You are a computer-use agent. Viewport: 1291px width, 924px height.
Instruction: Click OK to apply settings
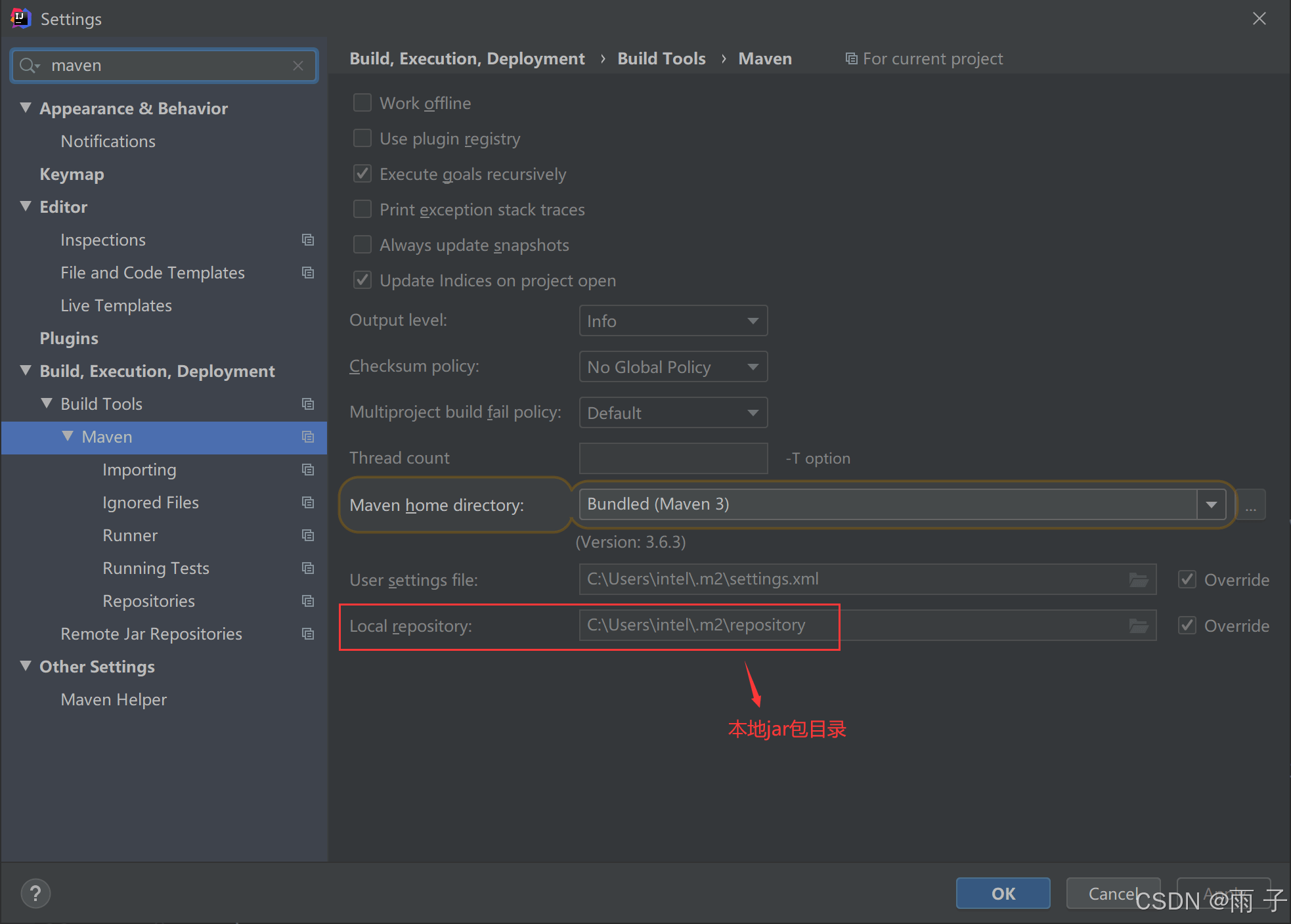pos(1003,893)
